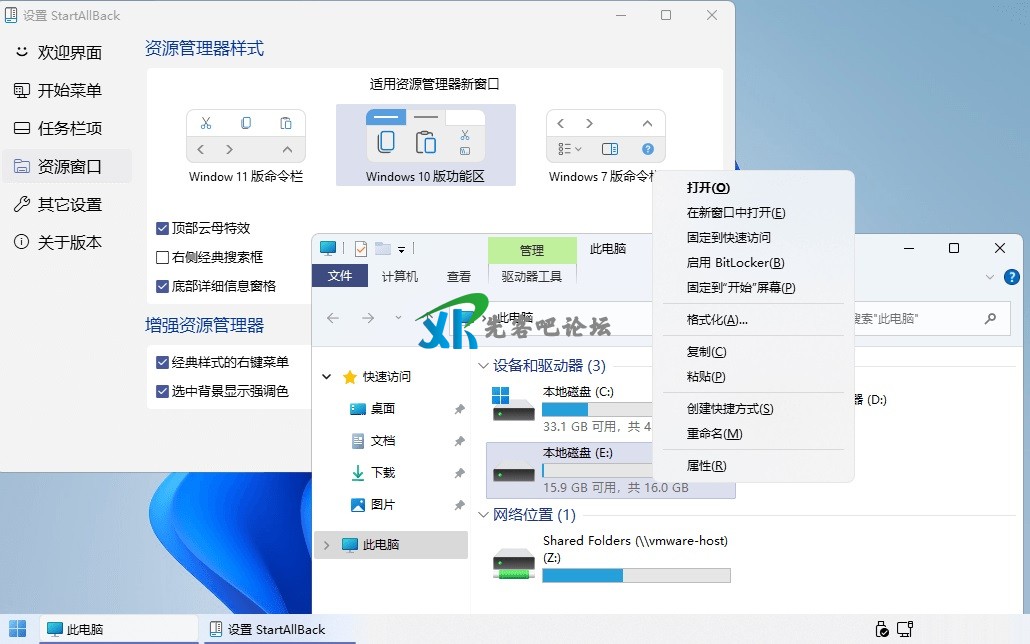This screenshot has width=1030, height=644.
Task: Collapse the 设备和驱动器 group header
Action: tap(483, 366)
